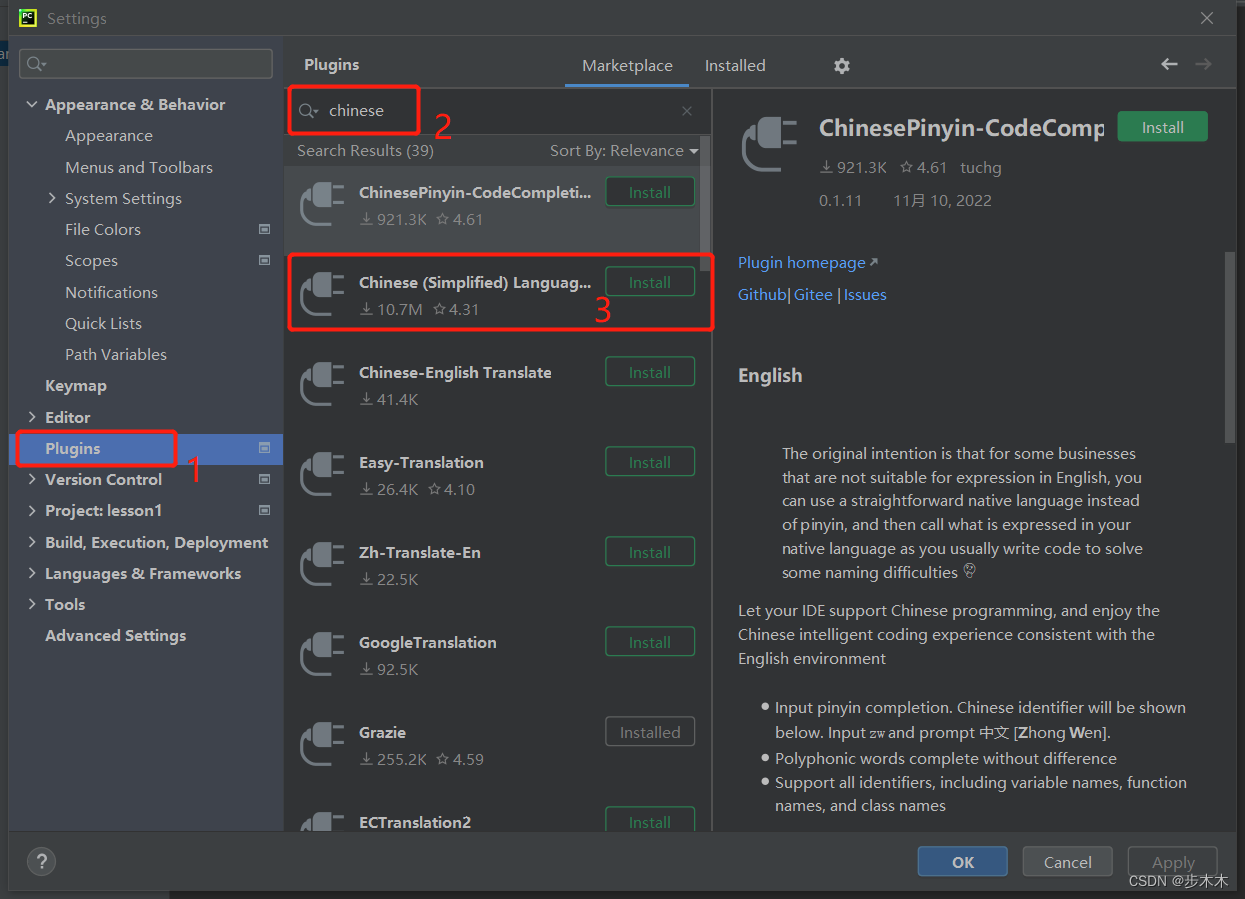This screenshot has width=1245, height=899.
Task: Click the Cancel button
Action: (x=1068, y=862)
